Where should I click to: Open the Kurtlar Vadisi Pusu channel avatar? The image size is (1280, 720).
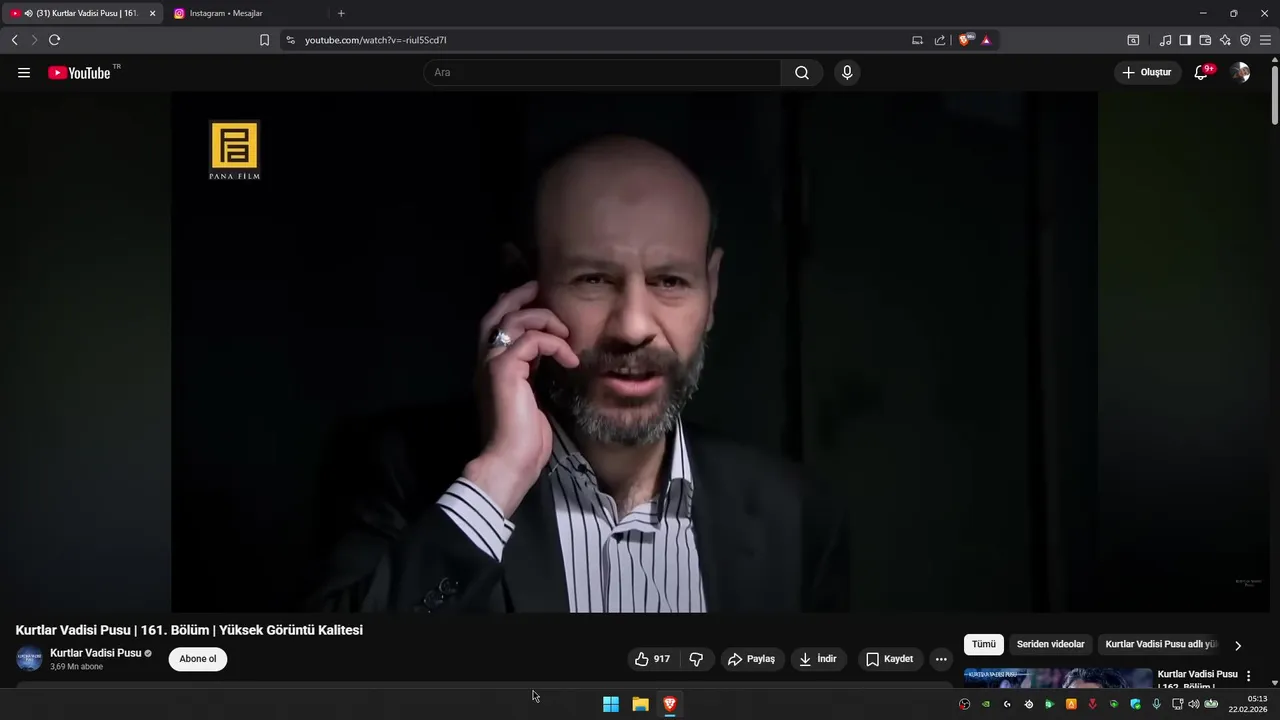(29, 659)
